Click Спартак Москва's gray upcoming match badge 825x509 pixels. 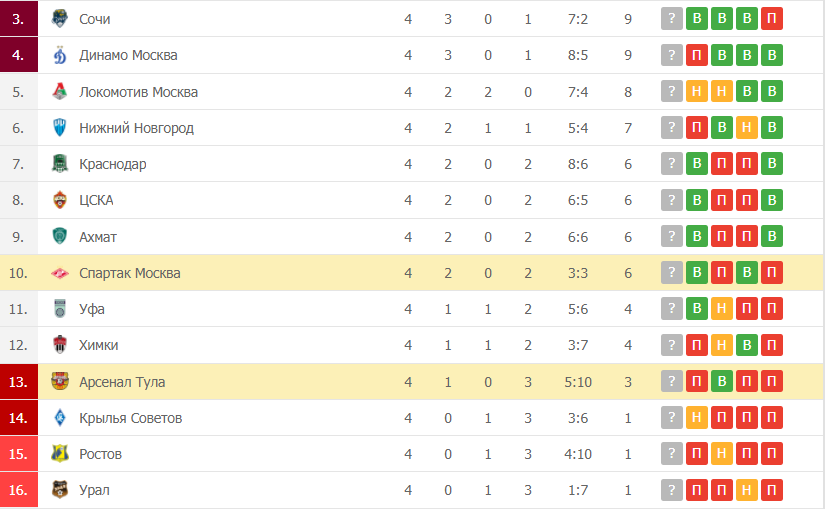(x=671, y=273)
